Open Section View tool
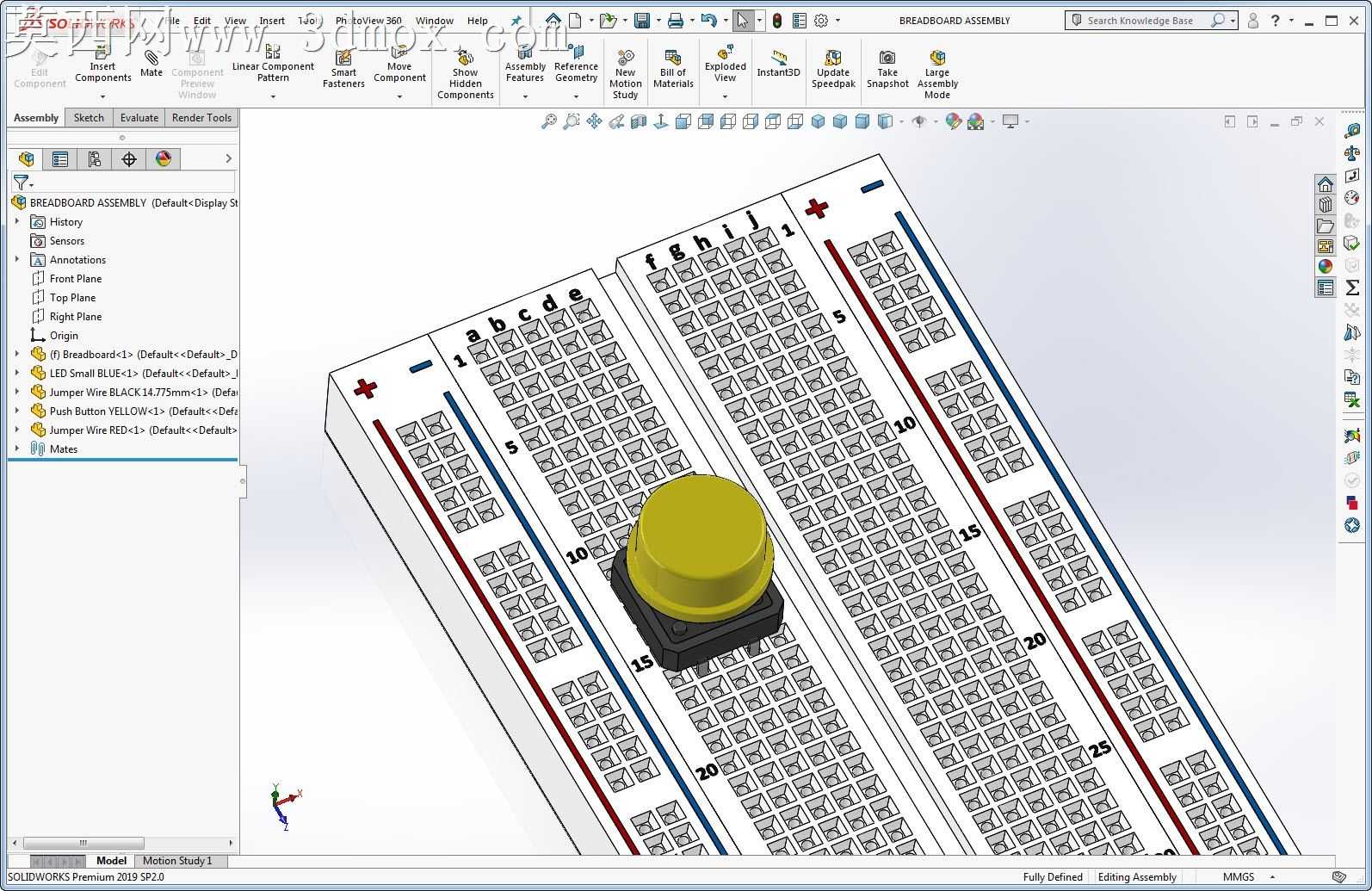This screenshot has width=1372, height=891. pyautogui.click(x=639, y=121)
